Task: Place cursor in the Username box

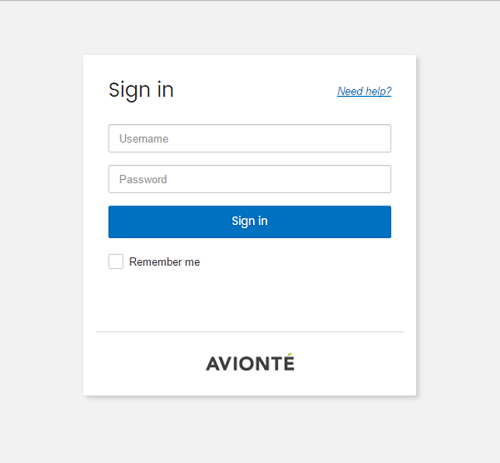Action: [250, 138]
